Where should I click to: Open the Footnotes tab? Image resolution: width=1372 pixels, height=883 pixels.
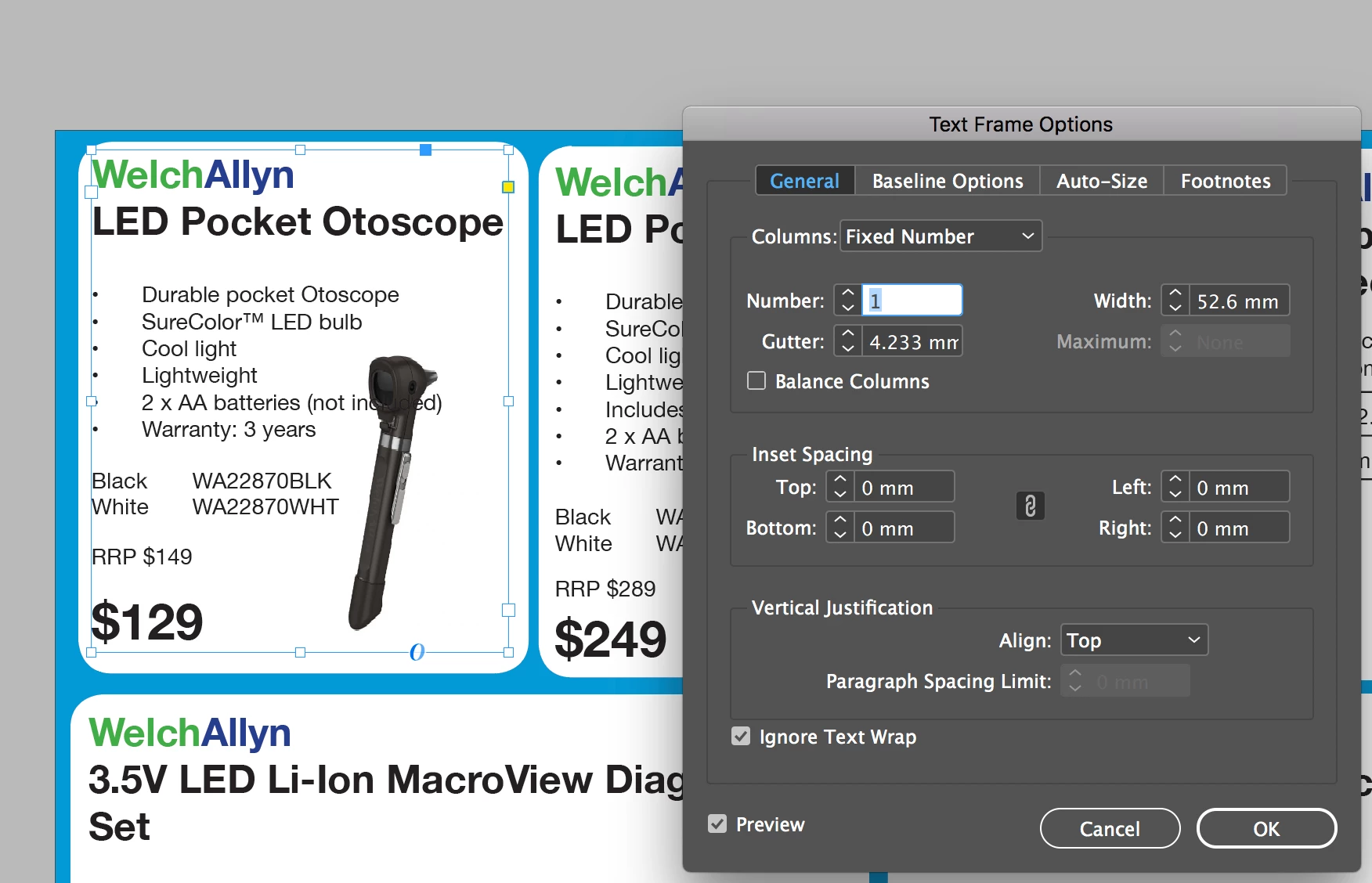pos(1226,181)
